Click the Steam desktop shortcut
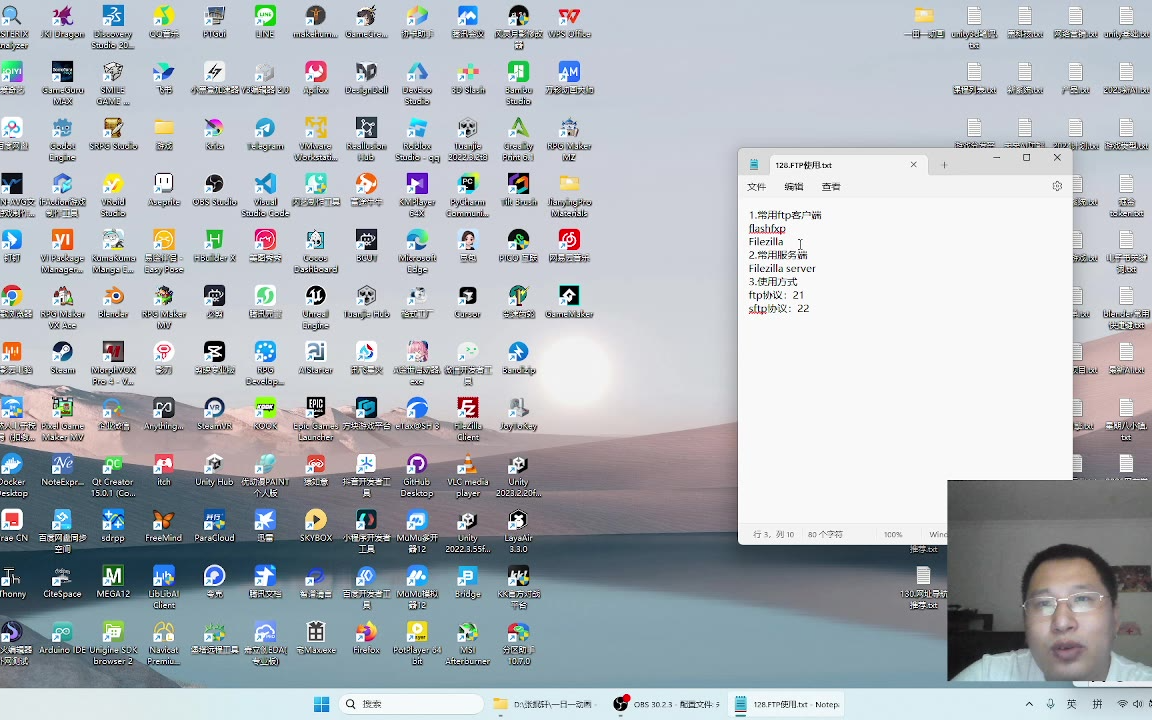The height and width of the screenshot is (720, 1152). pos(62,358)
